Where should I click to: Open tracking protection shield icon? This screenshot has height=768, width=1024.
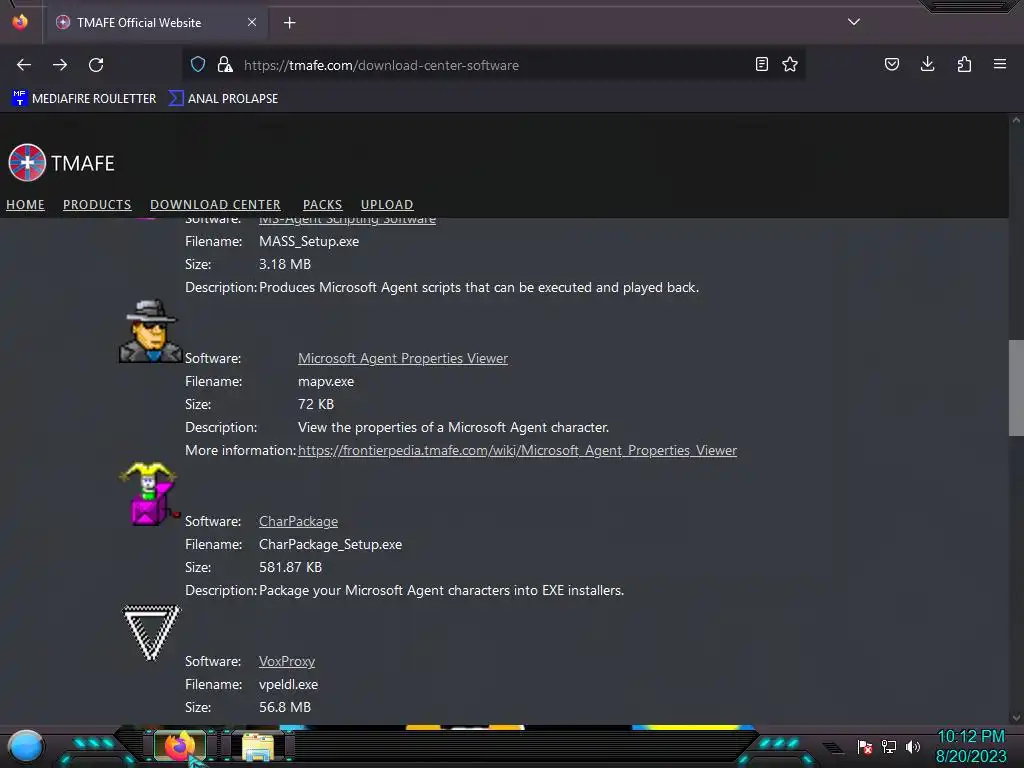coord(198,64)
